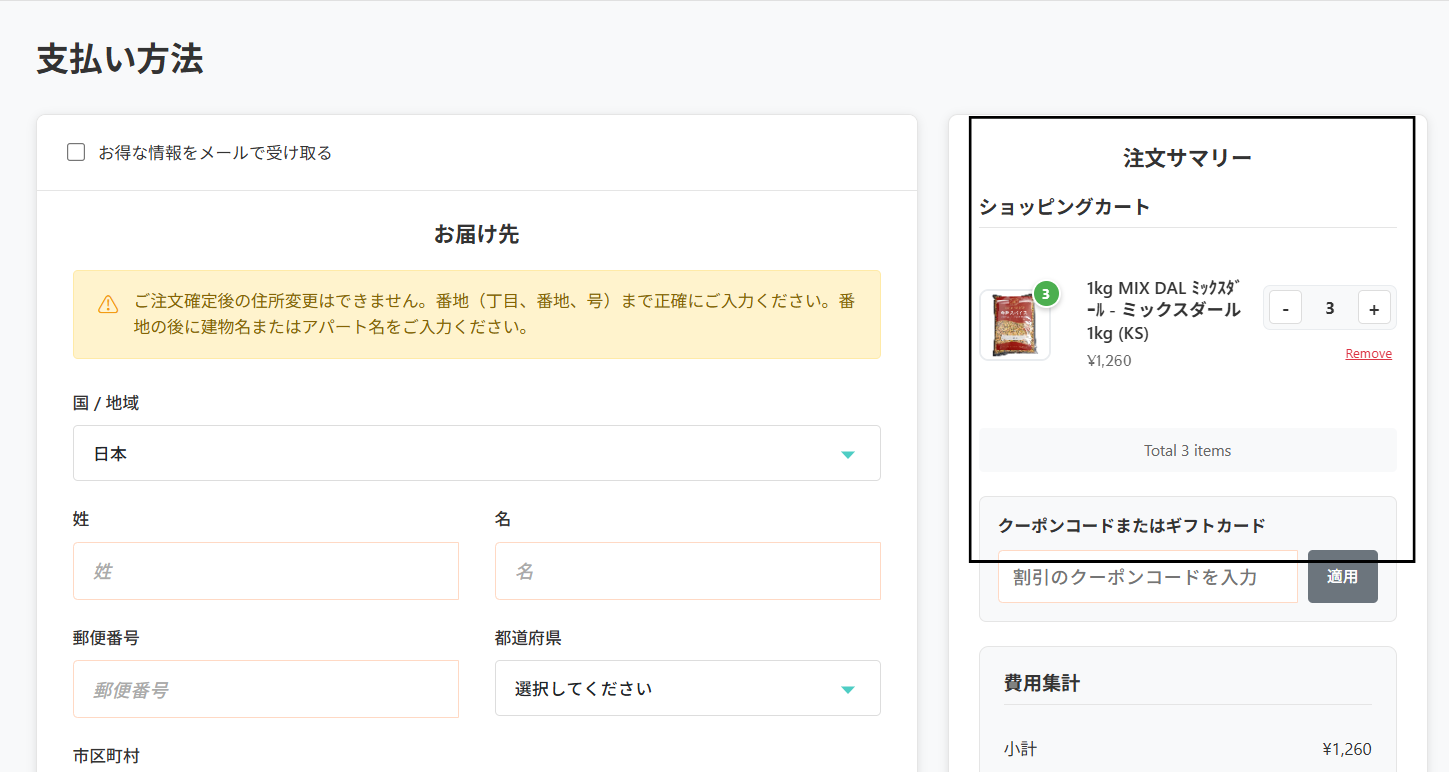Open the 国 / 地域 country dropdown

[477, 453]
